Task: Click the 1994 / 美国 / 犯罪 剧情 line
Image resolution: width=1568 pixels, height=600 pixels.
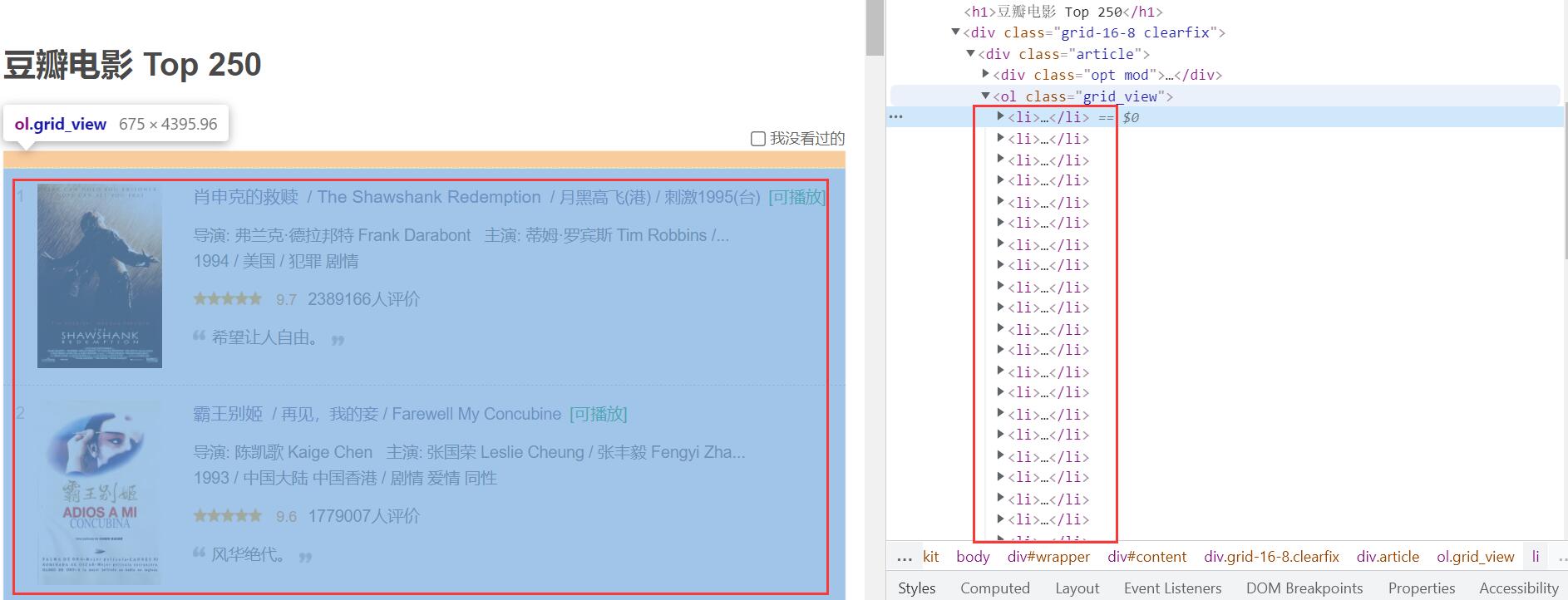Action: (x=276, y=261)
